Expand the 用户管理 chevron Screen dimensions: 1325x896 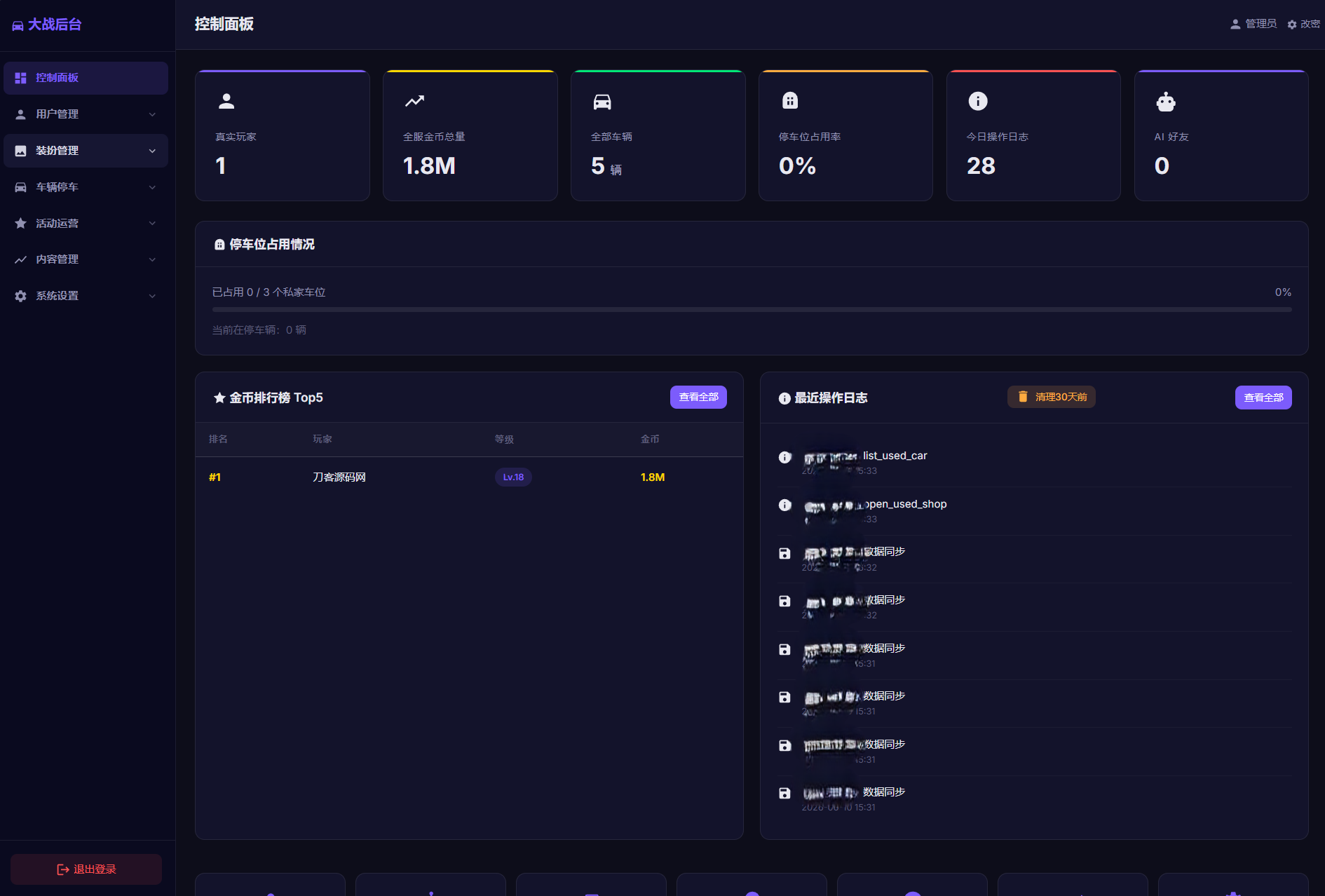tap(152, 114)
